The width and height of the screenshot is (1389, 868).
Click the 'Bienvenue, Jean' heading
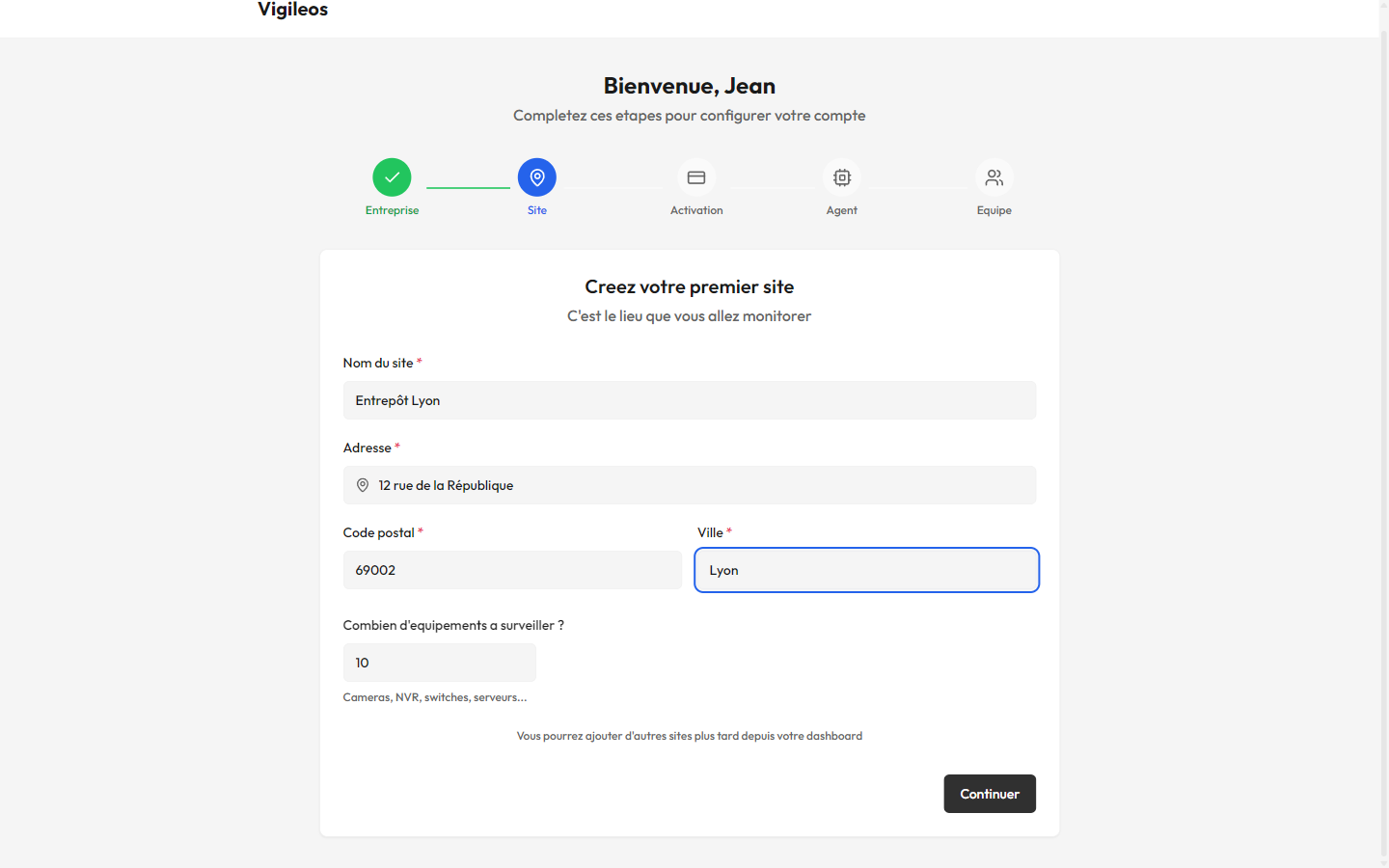pyautogui.click(x=690, y=86)
